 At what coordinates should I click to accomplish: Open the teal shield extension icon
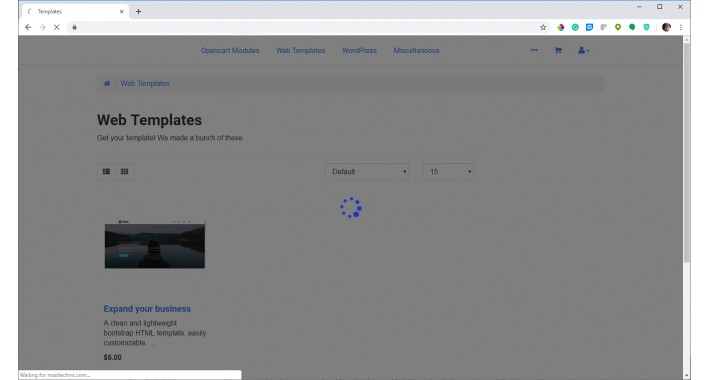click(x=646, y=27)
